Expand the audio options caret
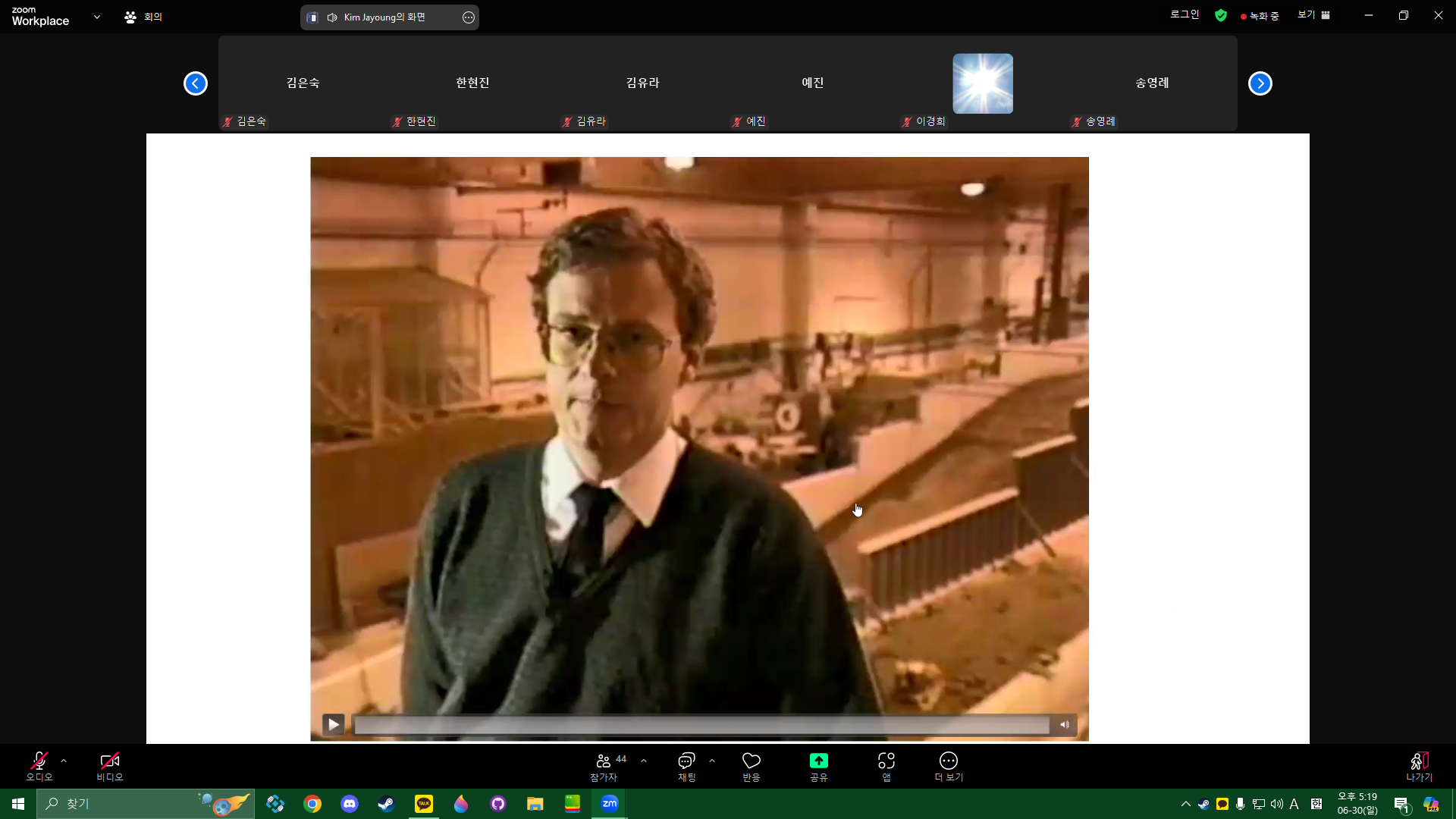The width and height of the screenshot is (1456, 819). (x=64, y=761)
